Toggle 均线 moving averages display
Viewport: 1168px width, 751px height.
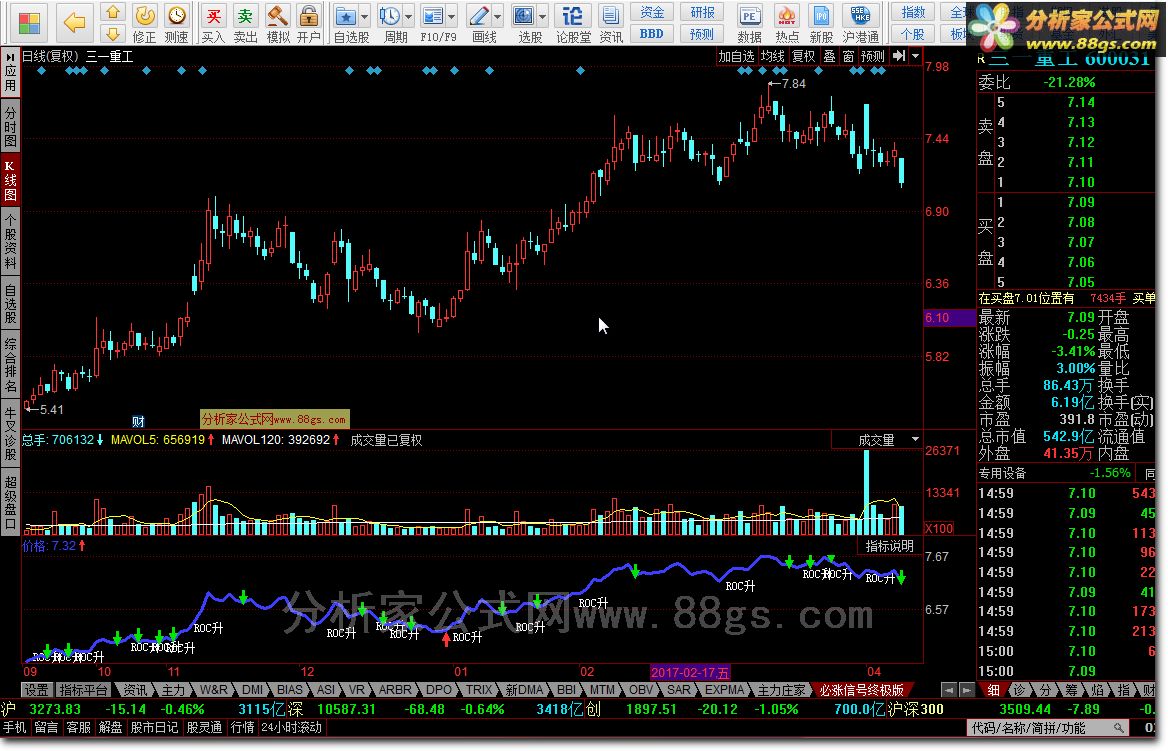(772, 56)
